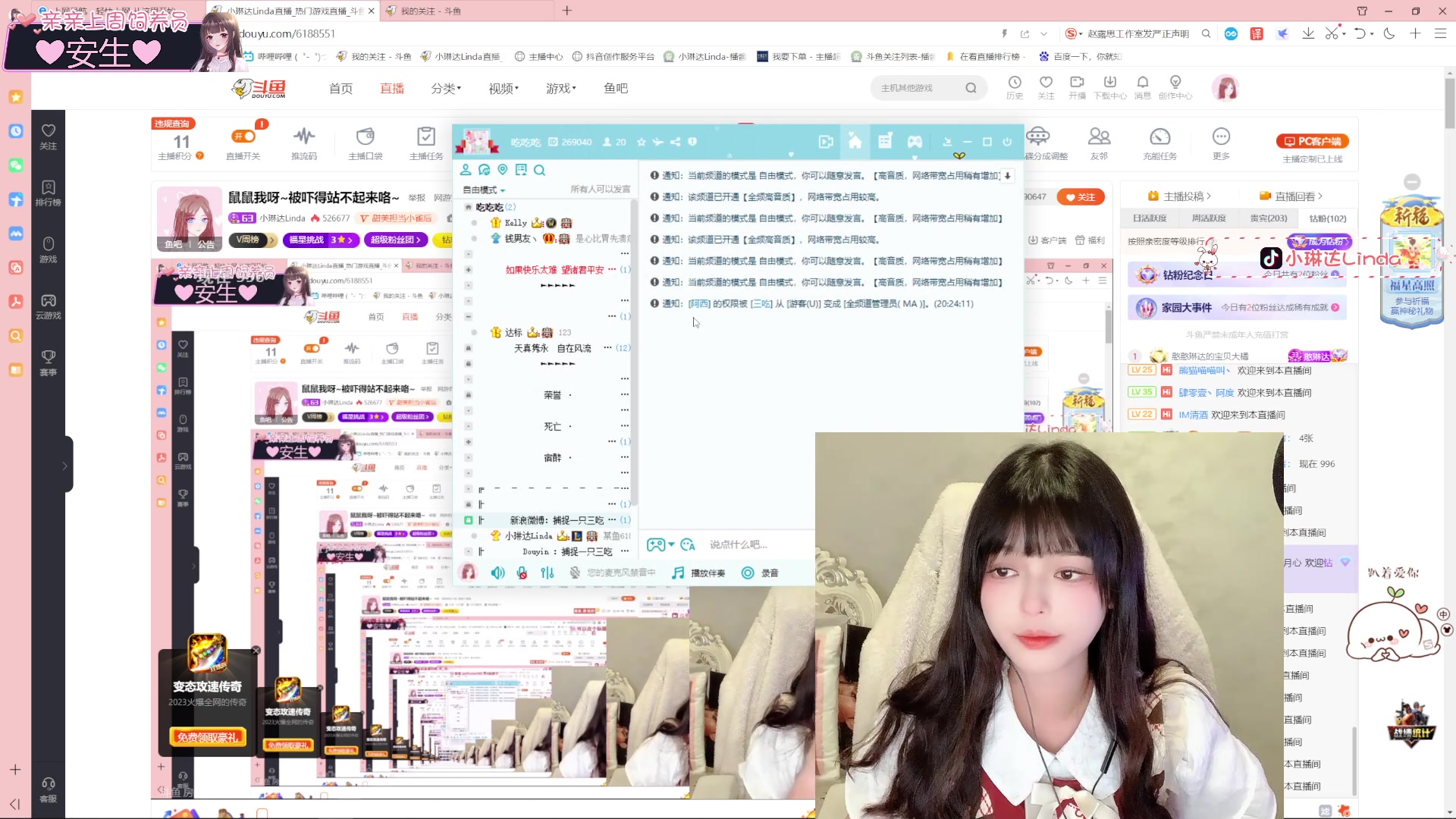
Task: Open 排行榜 in left dark sidebar
Action: (49, 193)
